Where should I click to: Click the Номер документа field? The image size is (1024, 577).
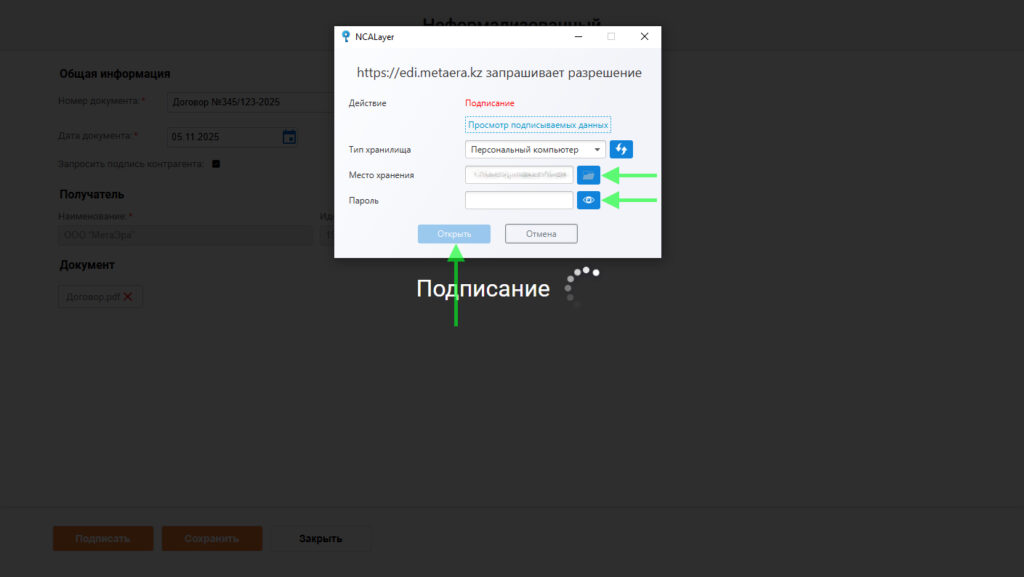click(x=250, y=101)
